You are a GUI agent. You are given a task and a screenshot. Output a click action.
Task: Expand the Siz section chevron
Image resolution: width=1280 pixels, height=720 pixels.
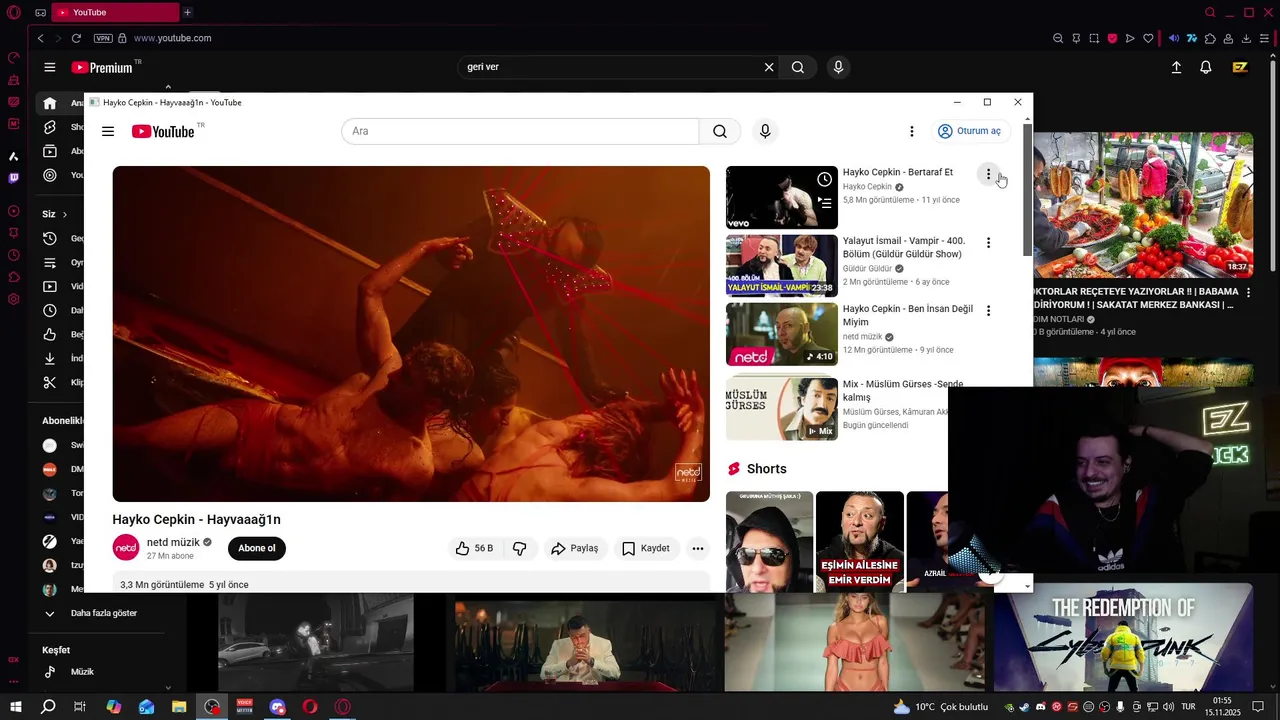point(65,214)
